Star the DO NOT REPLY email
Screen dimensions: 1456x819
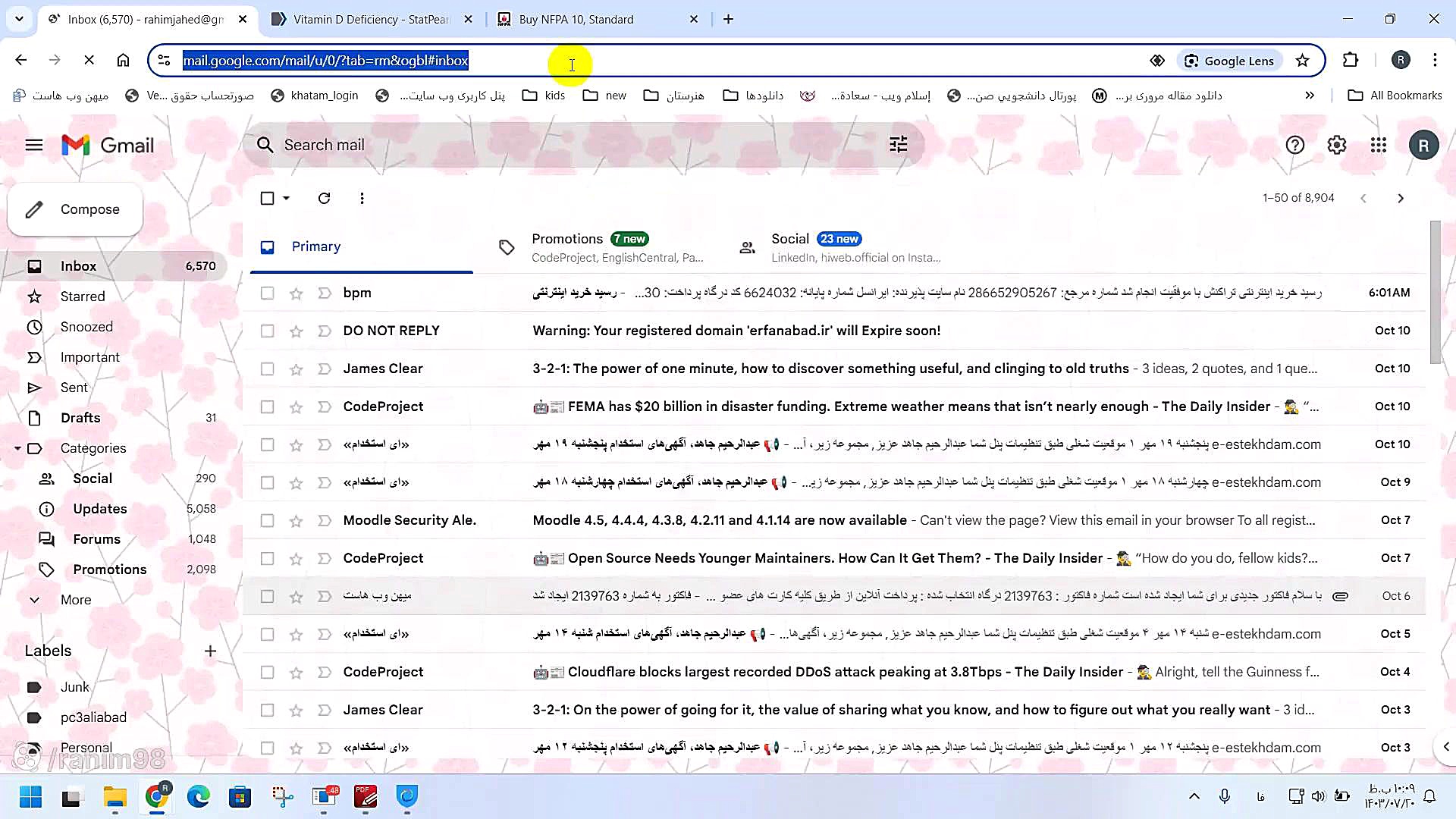pos(296,331)
